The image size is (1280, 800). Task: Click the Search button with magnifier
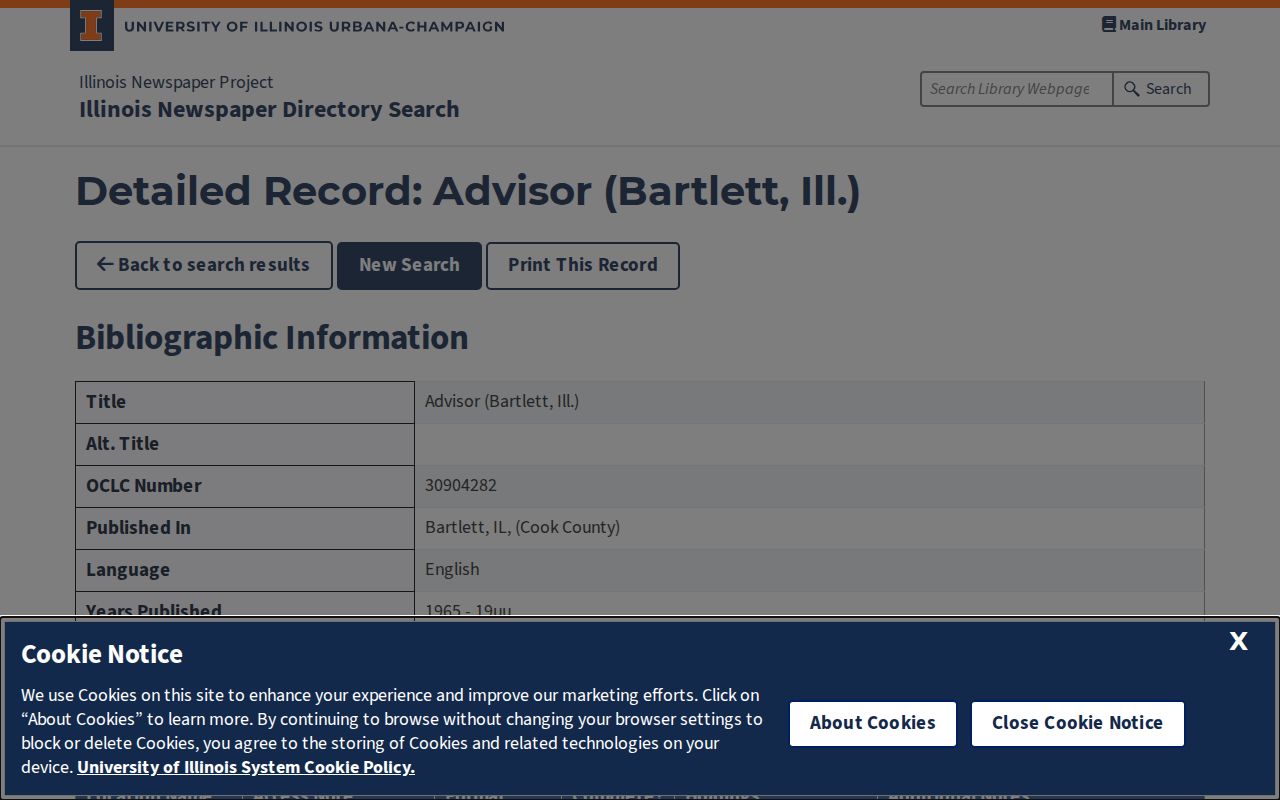(x=1160, y=89)
